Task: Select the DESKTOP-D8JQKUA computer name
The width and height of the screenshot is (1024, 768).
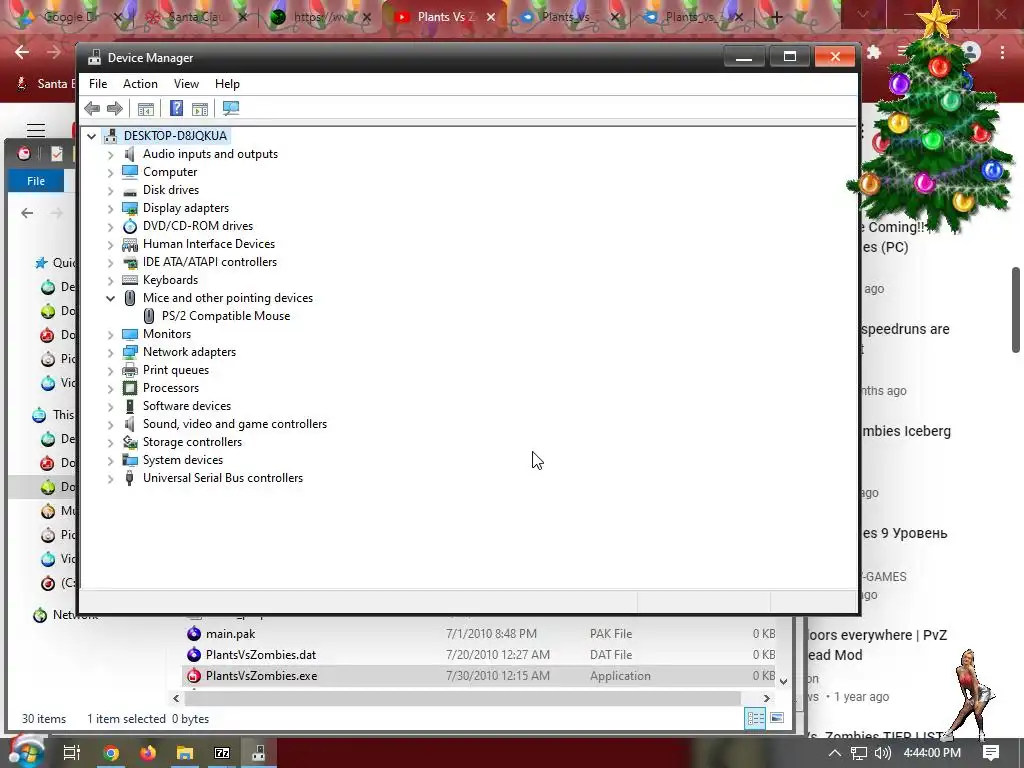Action: [x=175, y=136]
